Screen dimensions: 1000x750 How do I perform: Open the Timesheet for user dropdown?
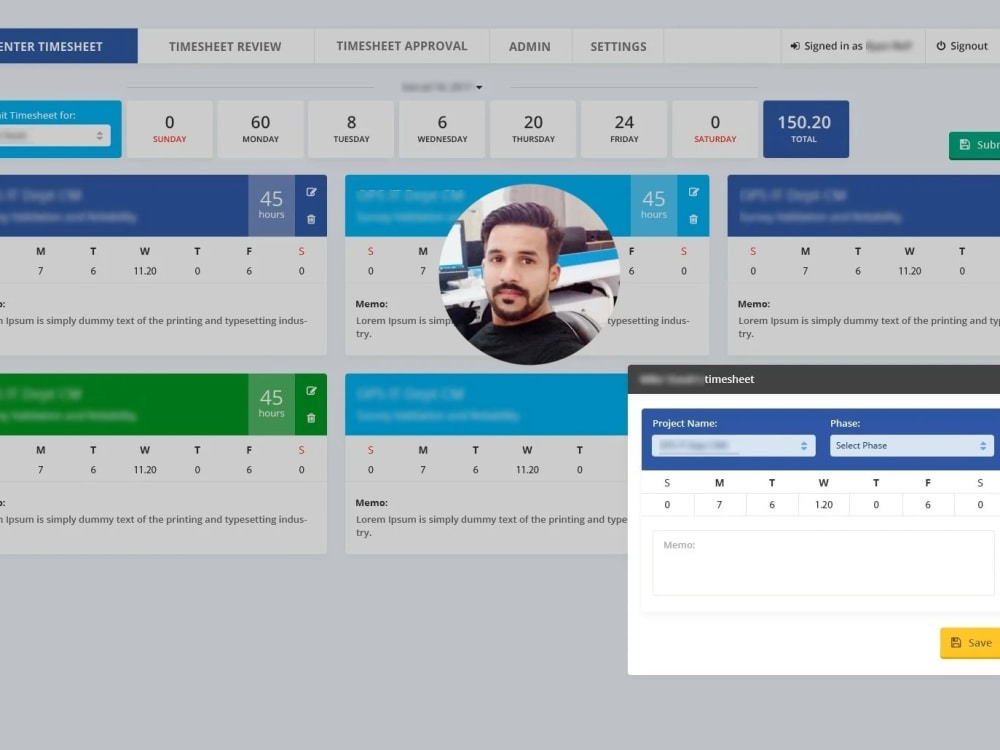(55, 135)
